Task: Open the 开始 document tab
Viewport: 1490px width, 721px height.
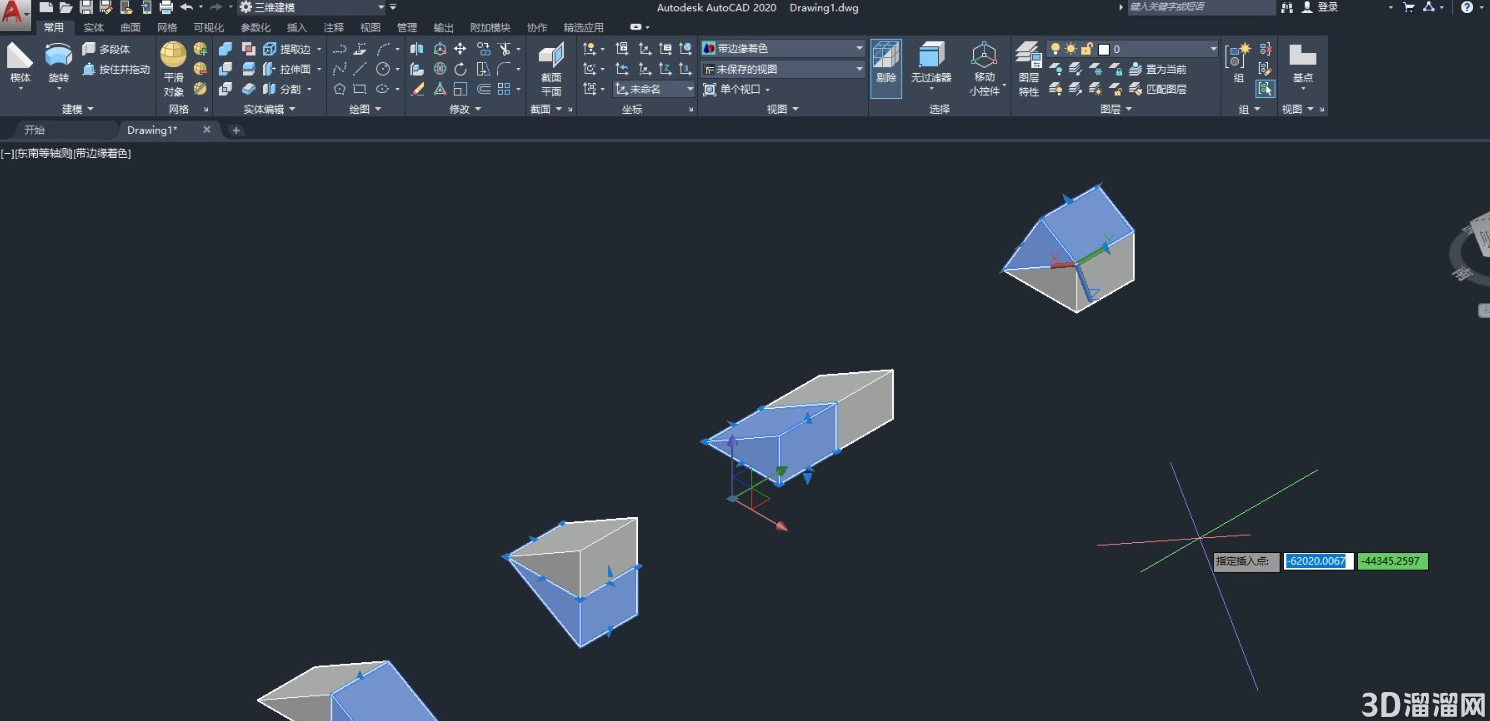Action: click(35, 130)
